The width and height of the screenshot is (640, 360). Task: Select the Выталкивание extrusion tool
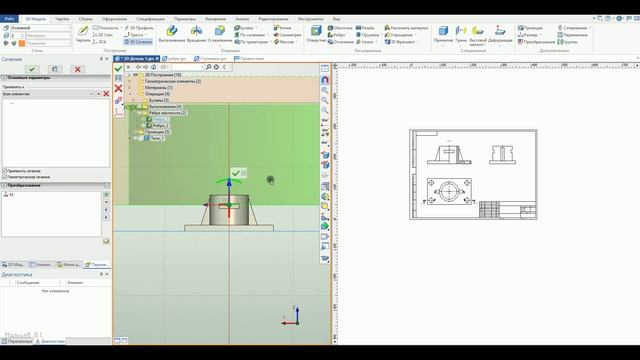pos(172,34)
